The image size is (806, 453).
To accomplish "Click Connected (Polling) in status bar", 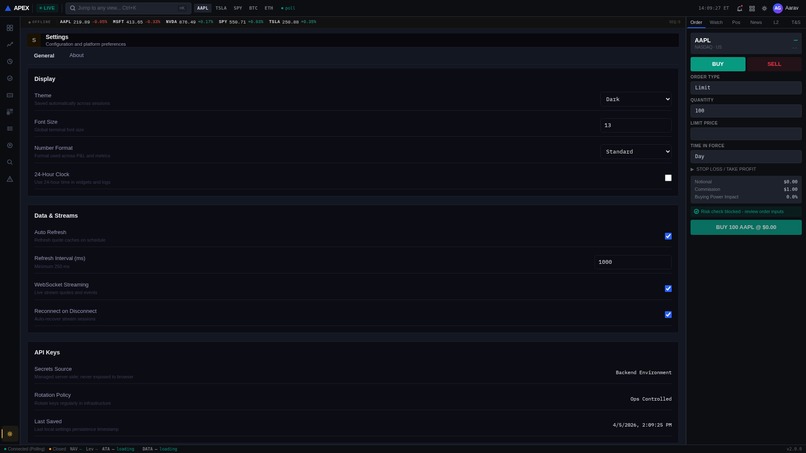I will 25,449.
